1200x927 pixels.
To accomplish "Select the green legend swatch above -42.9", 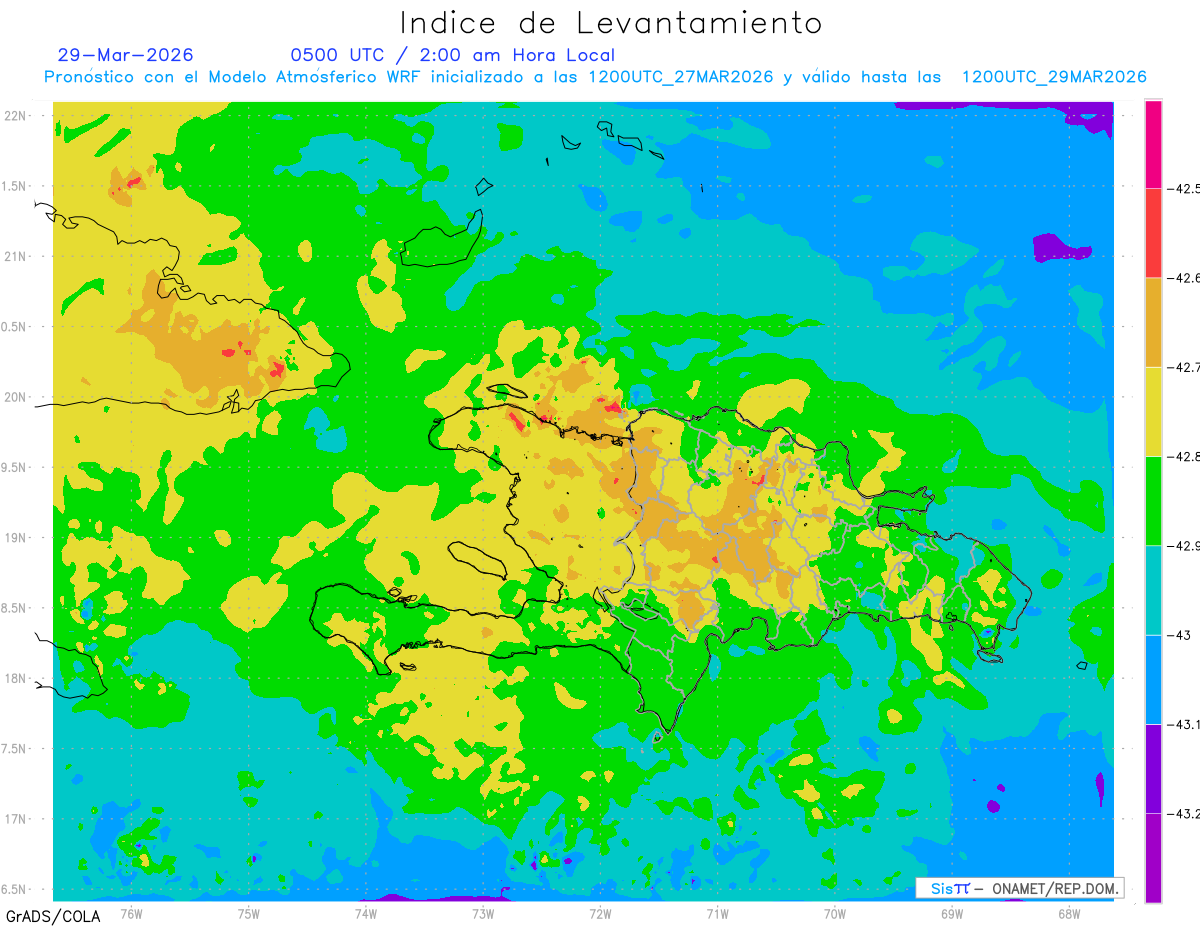I will coord(1153,500).
